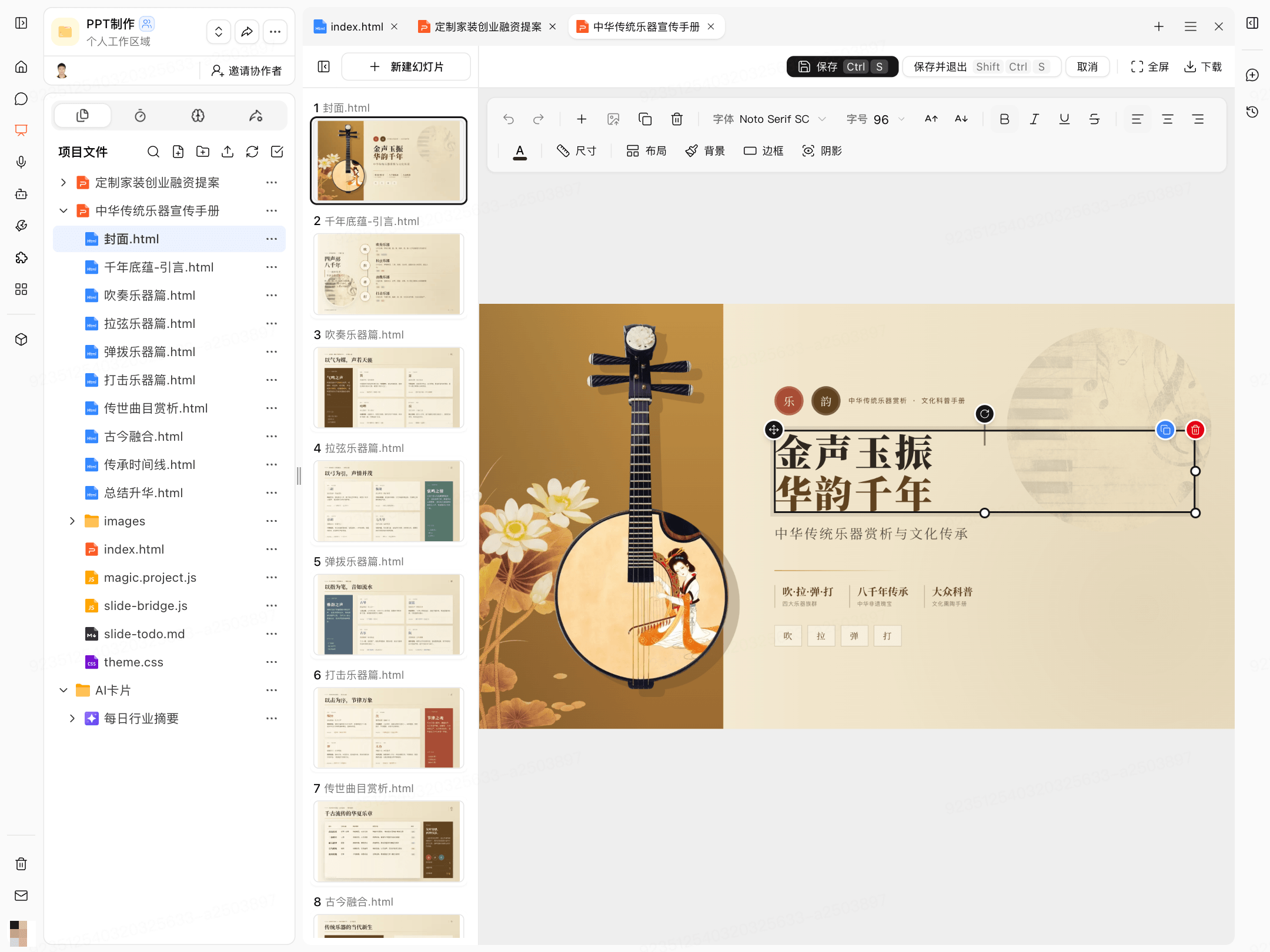
Task: Collapse the 中华传统乐器宣传手册 folder
Action: click(x=63, y=211)
